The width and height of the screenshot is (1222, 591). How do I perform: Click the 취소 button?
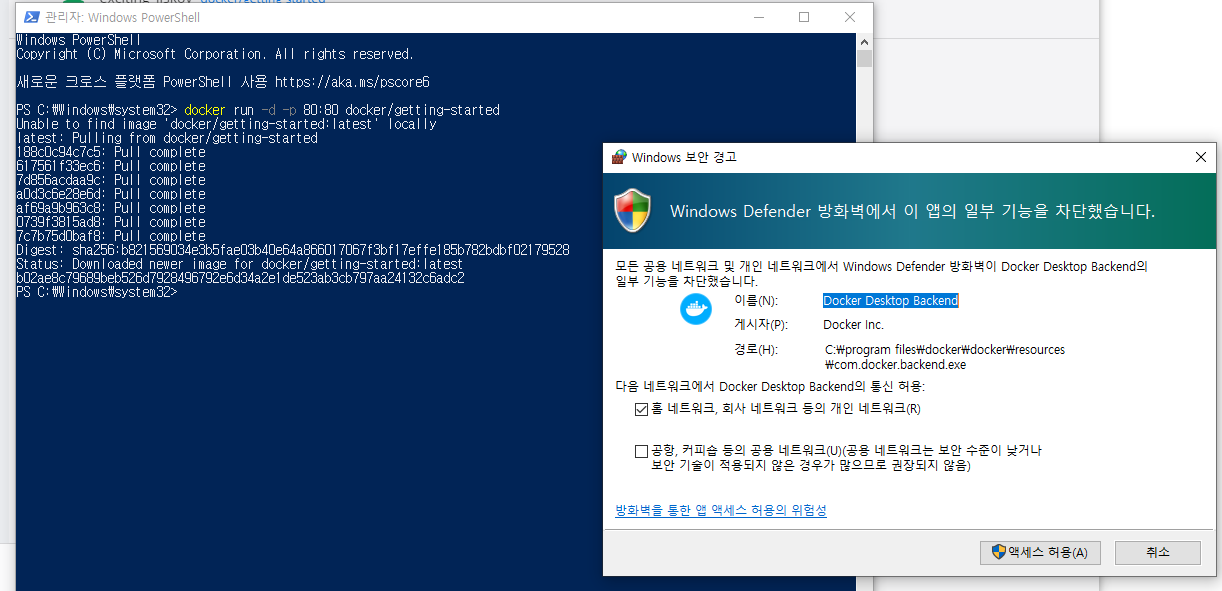[x=1158, y=552]
